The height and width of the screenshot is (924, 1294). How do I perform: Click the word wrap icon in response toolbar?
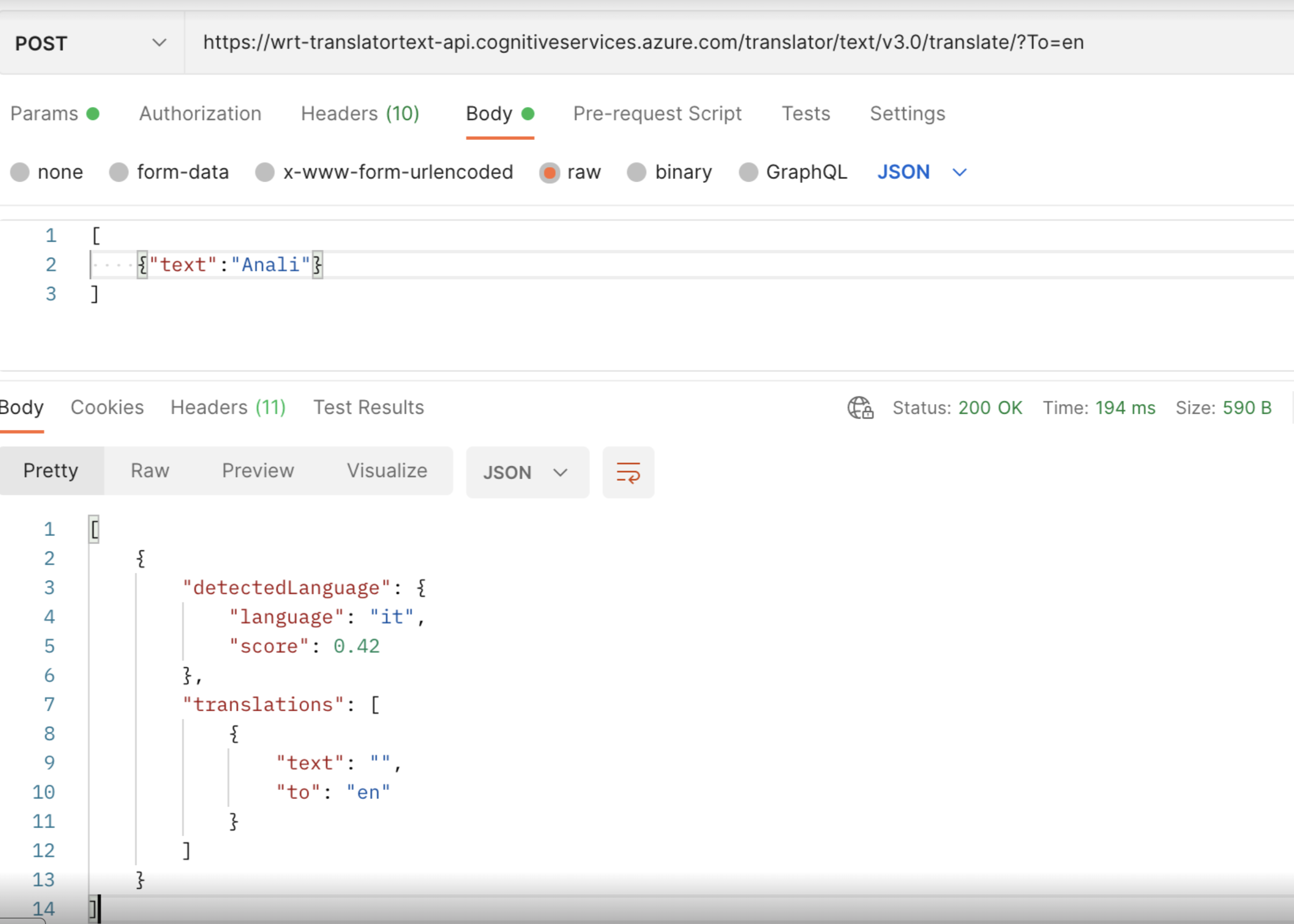pyautogui.click(x=628, y=472)
